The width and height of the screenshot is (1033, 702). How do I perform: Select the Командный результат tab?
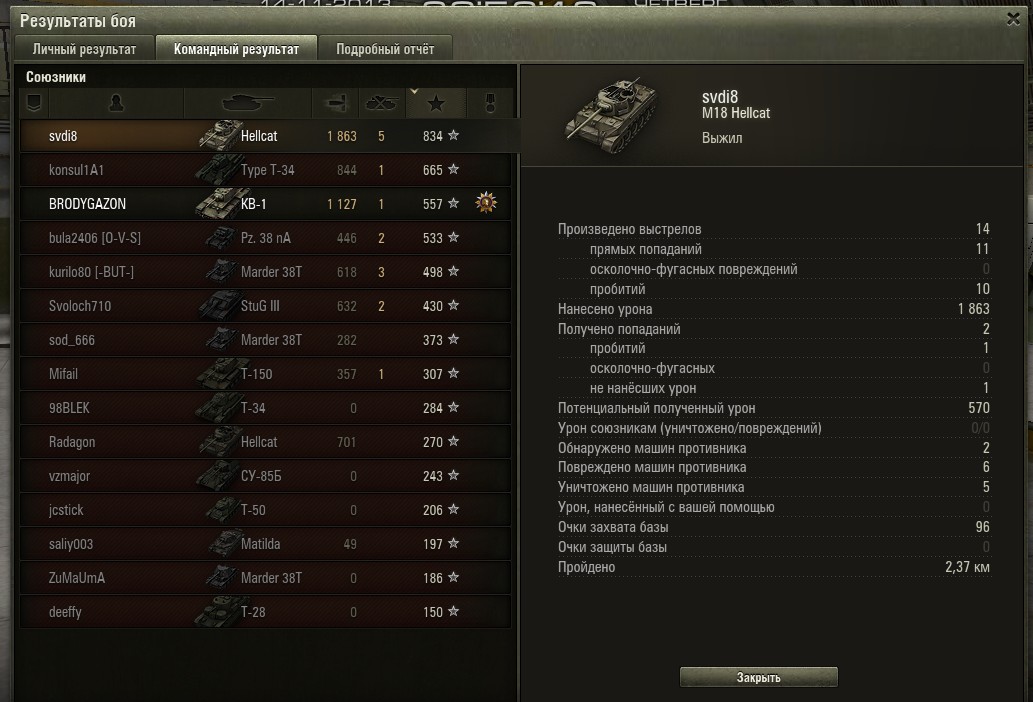click(236, 49)
